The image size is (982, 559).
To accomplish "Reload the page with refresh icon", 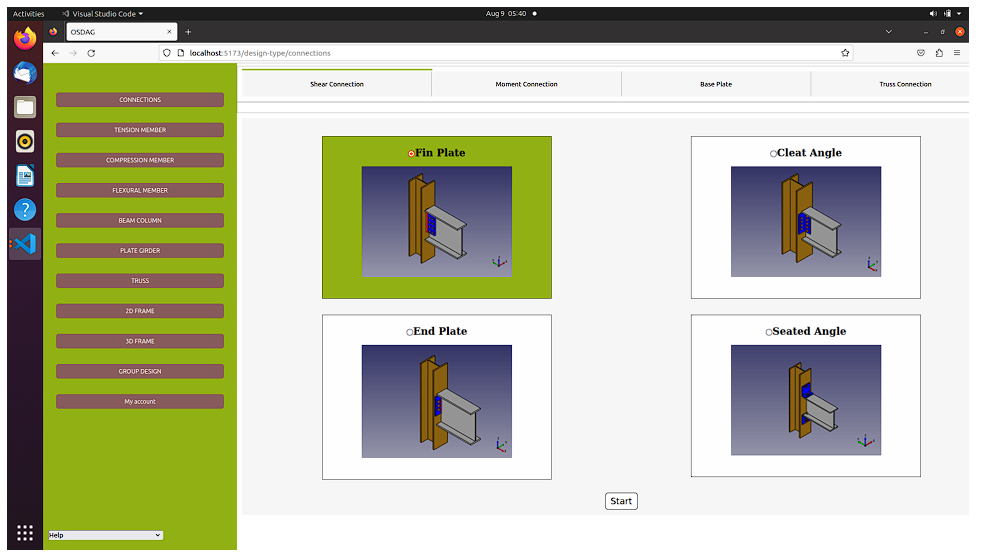I will tap(91, 53).
